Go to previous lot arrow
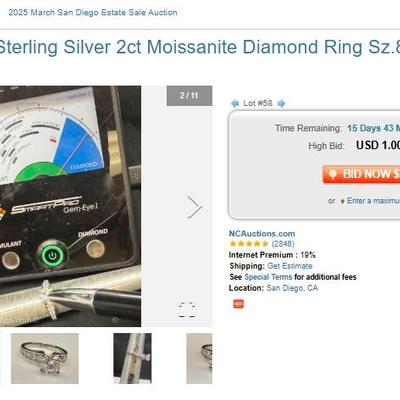Viewport: 400px width, 400px height. (x=235, y=103)
